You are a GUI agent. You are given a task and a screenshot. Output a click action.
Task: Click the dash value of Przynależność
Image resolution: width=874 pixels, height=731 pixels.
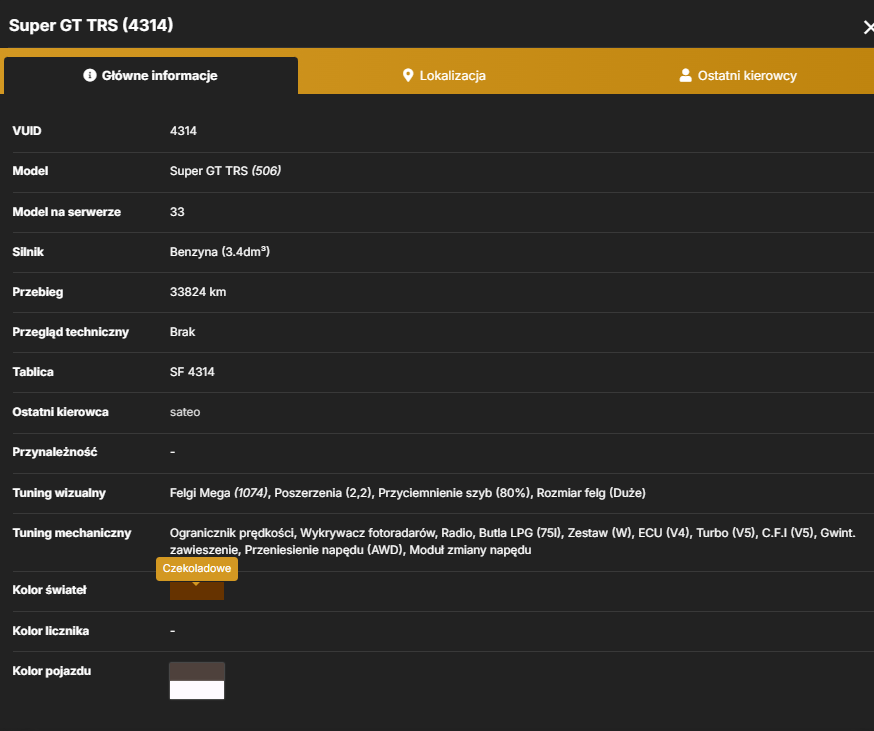pos(172,452)
